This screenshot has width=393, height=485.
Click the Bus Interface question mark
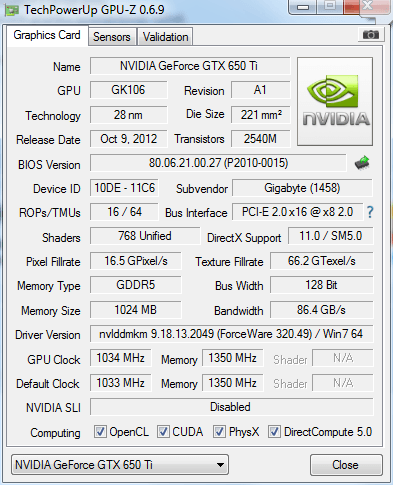point(370,212)
